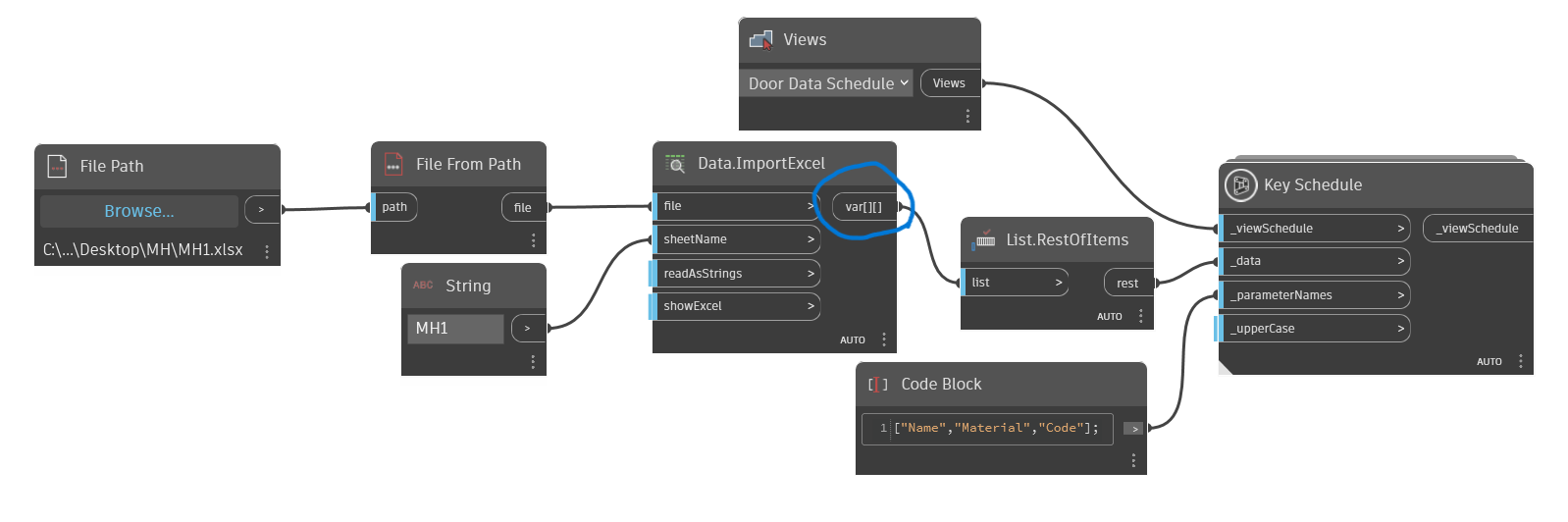Click the String node ABC icon

[423, 286]
